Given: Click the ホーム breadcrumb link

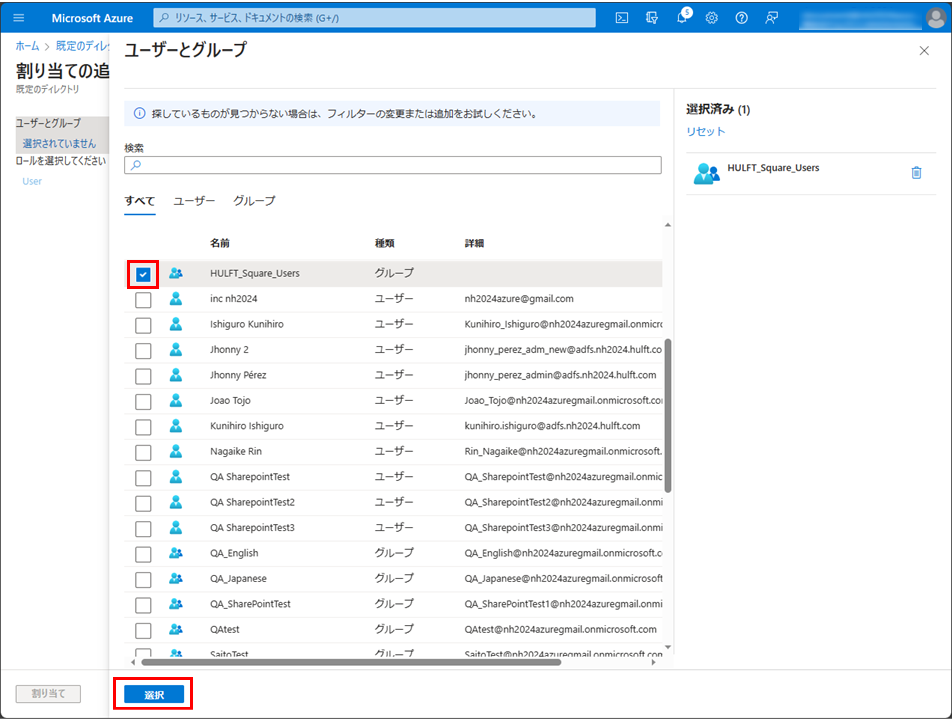Looking at the screenshot, I should click(27, 47).
